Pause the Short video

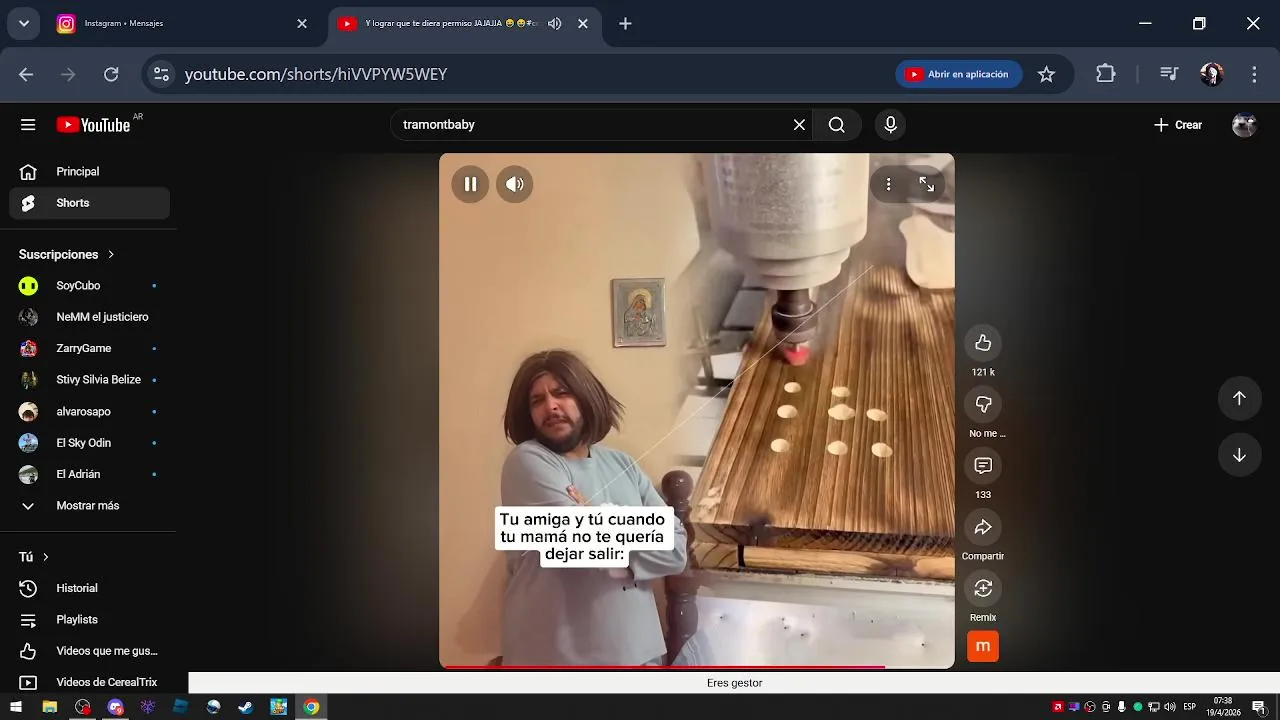pyautogui.click(x=470, y=184)
